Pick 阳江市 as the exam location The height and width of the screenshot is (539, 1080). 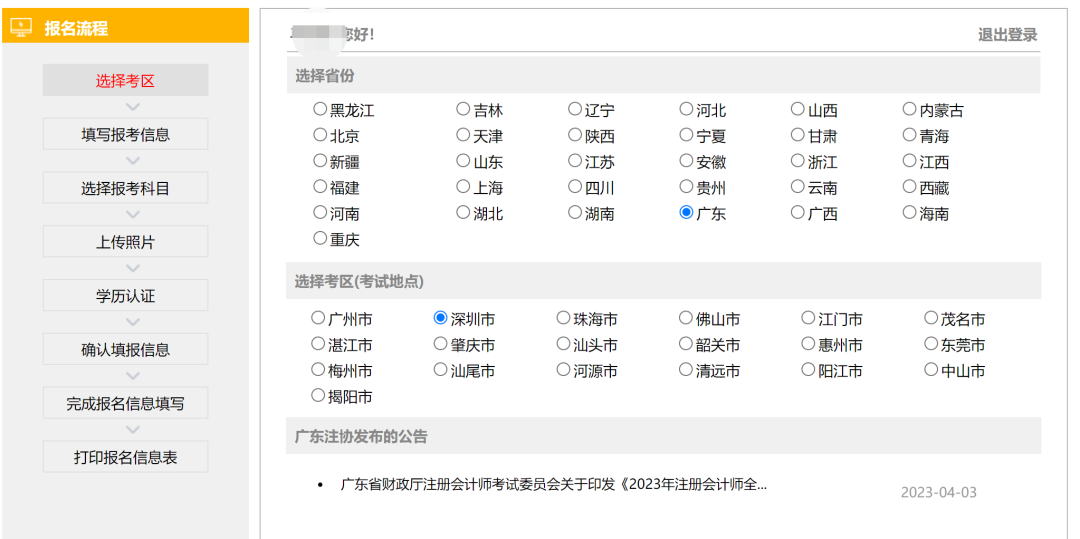(x=809, y=370)
